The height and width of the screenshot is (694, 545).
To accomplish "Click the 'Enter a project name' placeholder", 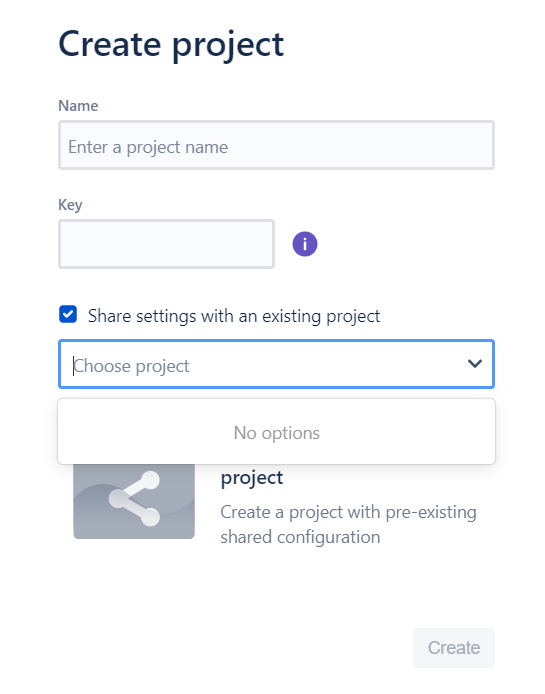I will tap(148, 147).
